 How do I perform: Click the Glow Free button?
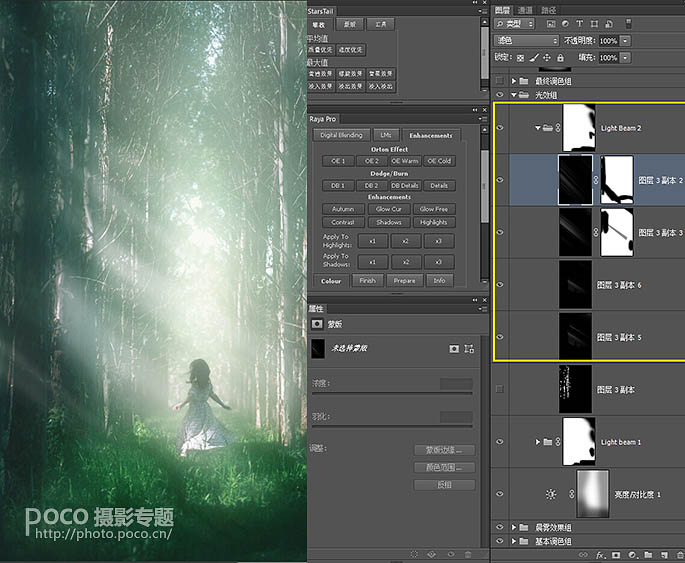(x=434, y=209)
